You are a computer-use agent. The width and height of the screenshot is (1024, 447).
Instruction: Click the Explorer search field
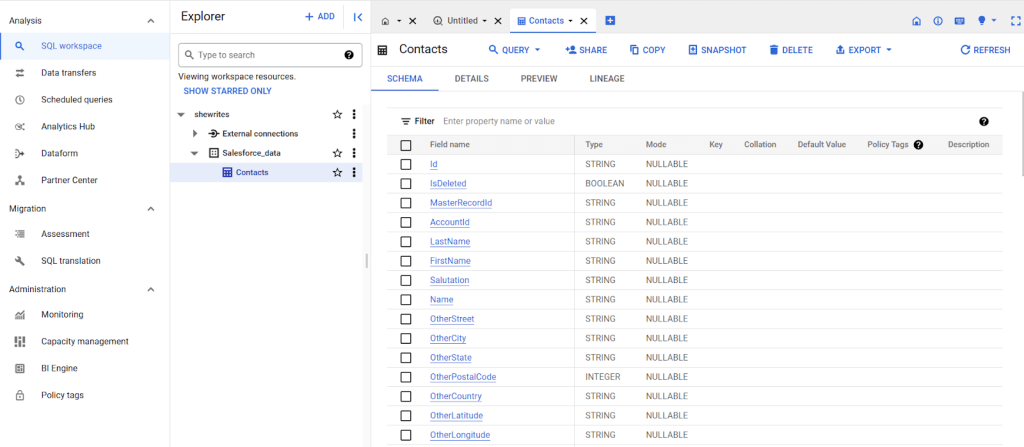pyautogui.click(x=270, y=55)
